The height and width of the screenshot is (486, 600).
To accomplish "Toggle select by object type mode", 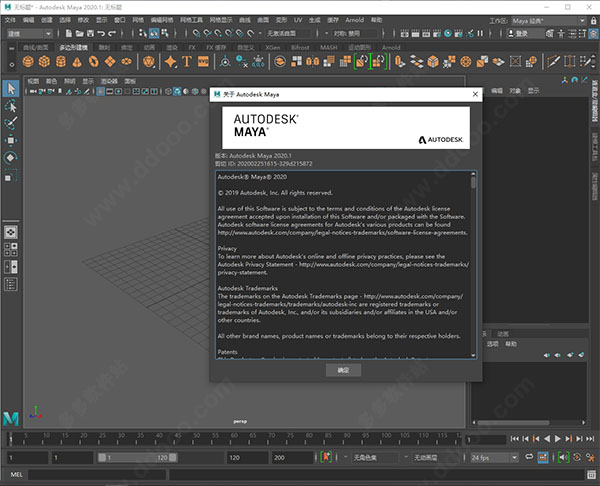I will pyautogui.click(x=154, y=34).
